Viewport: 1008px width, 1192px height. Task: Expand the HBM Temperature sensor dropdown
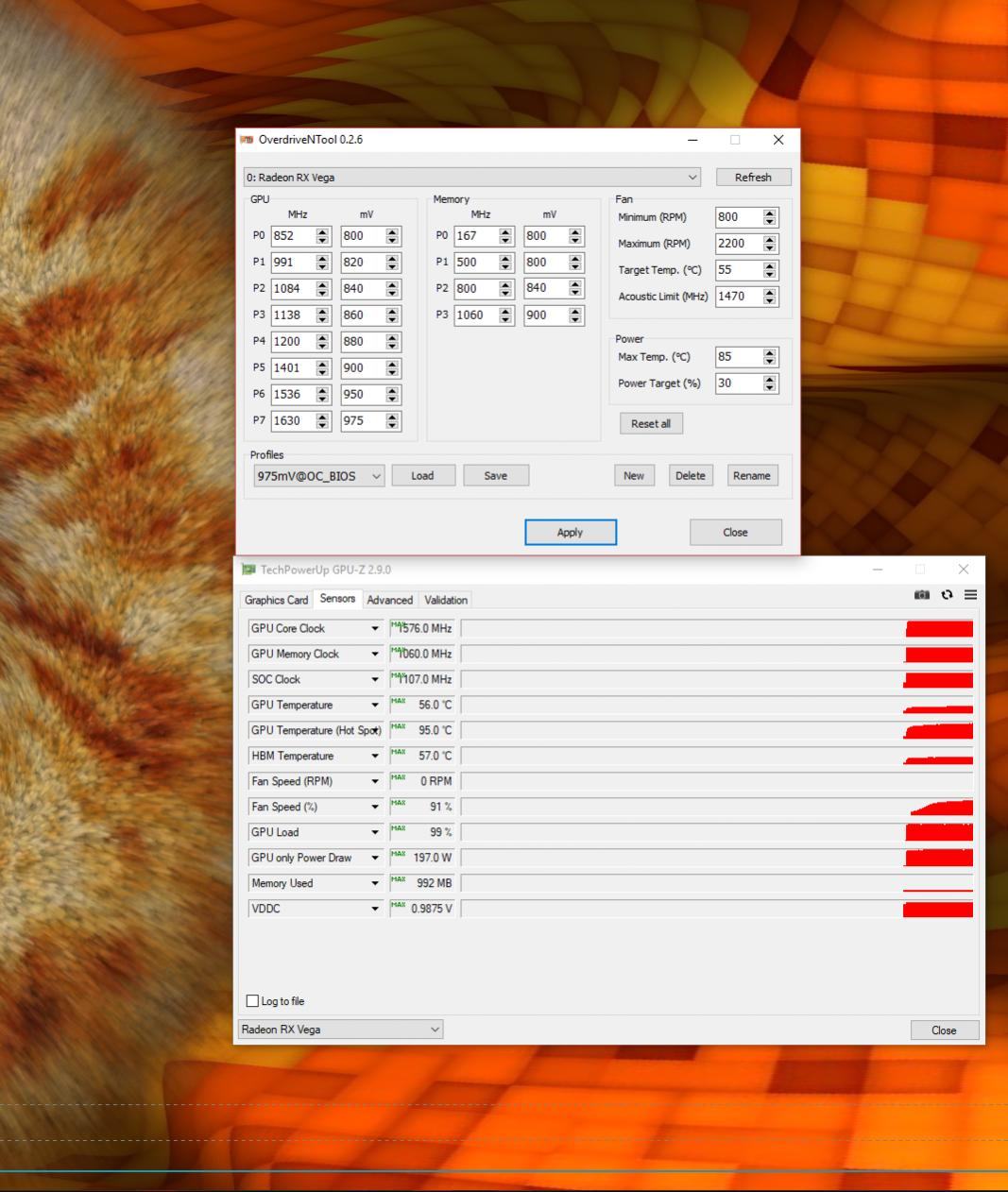pyautogui.click(x=375, y=756)
